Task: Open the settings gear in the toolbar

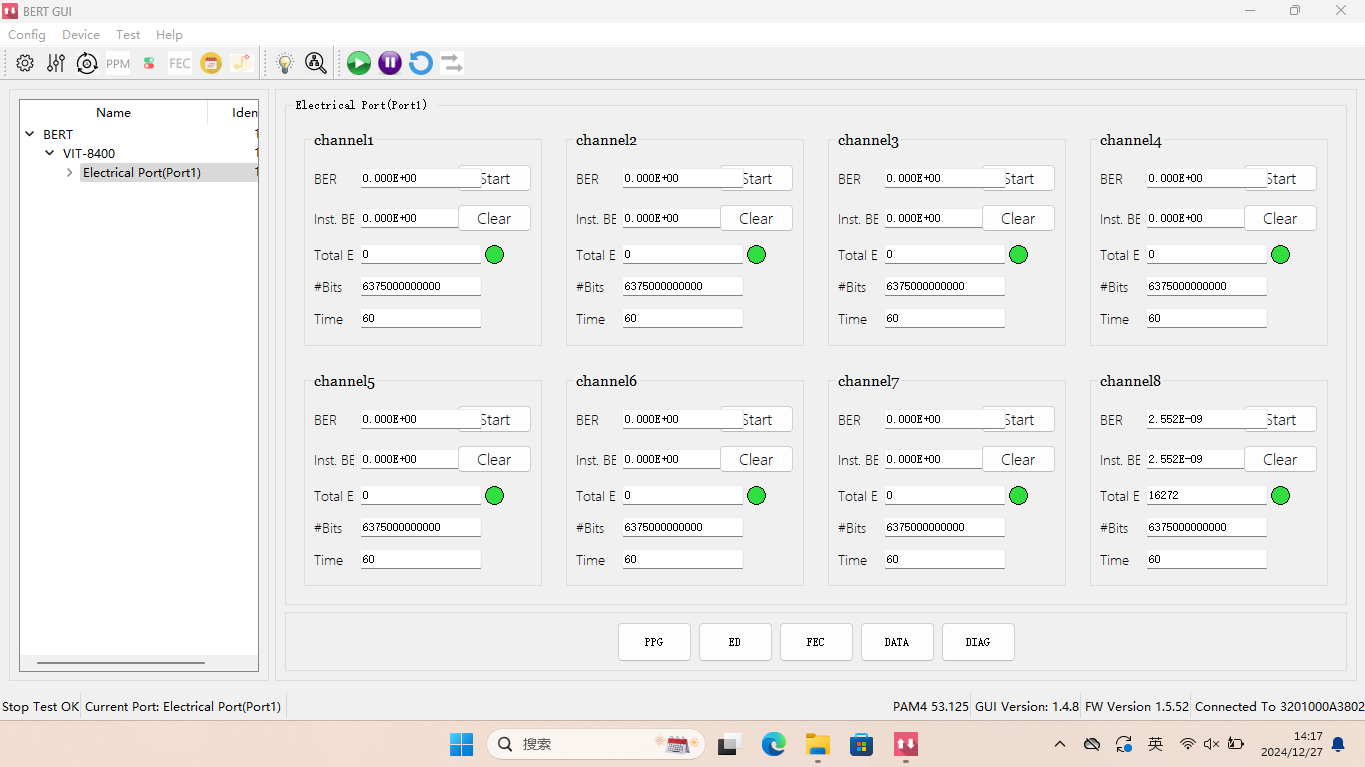Action: (x=25, y=63)
